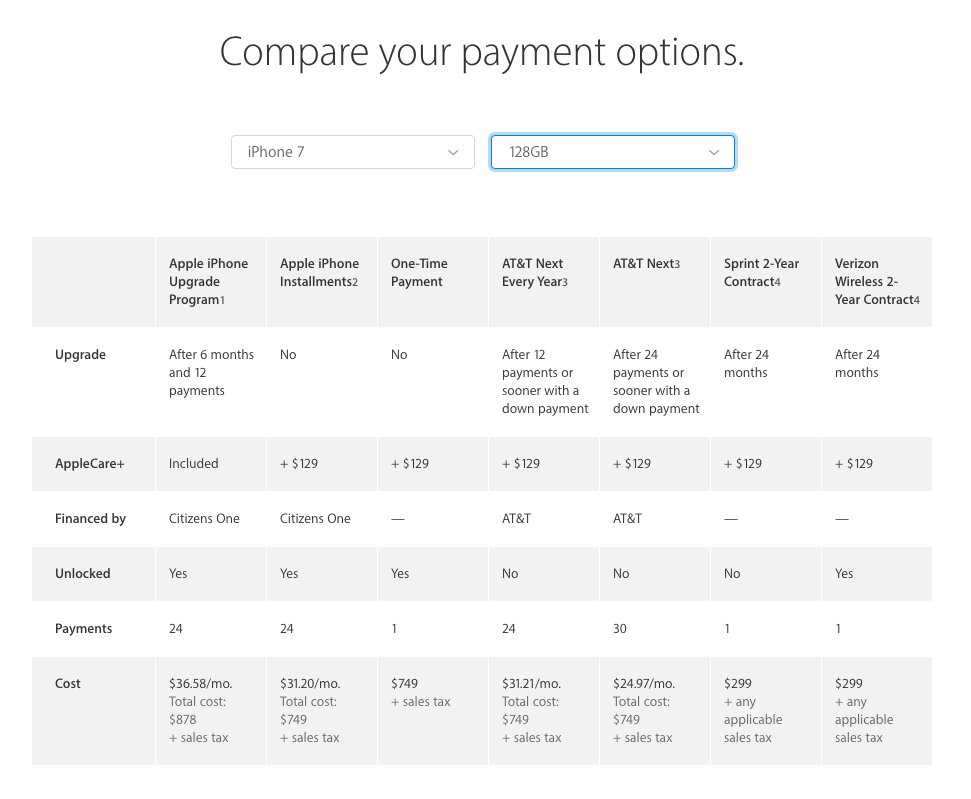The width and height of the screenshot is (971, 799).
Task: Click the $36.58/mo. cost for Upgrade Program
Action: (x=201, y=684)
